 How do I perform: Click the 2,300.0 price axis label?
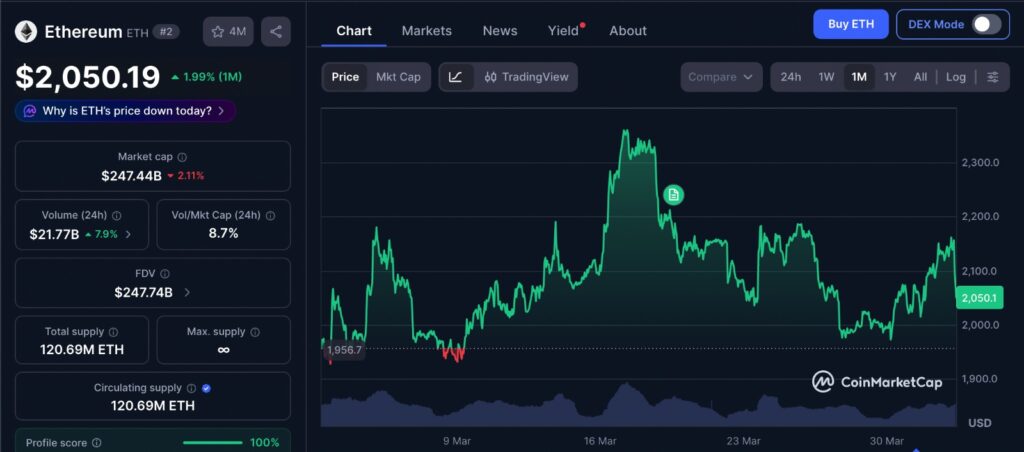pos(980,163)
